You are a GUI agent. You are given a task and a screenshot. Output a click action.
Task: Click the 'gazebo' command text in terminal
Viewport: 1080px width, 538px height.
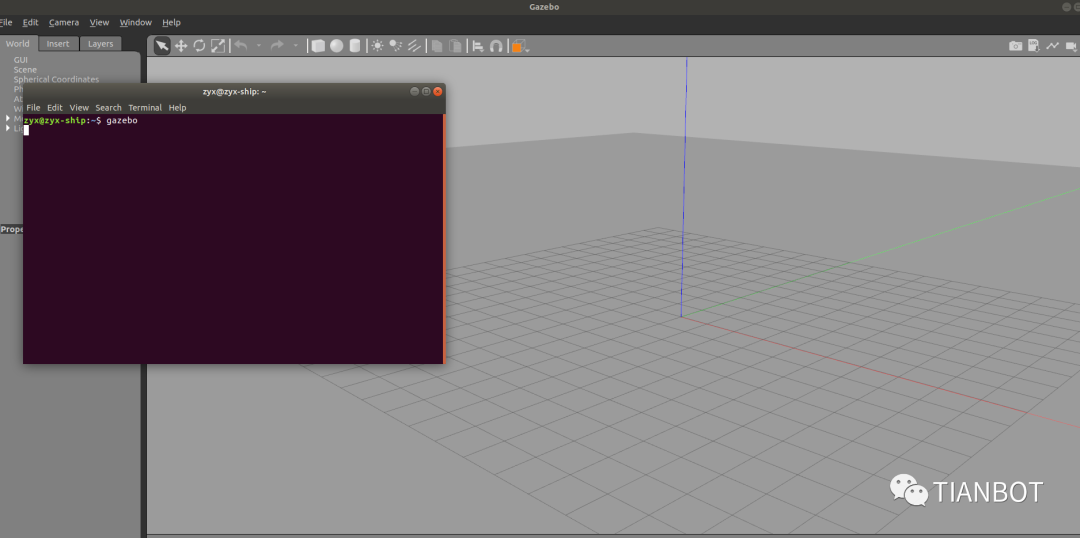coord(122,121)
